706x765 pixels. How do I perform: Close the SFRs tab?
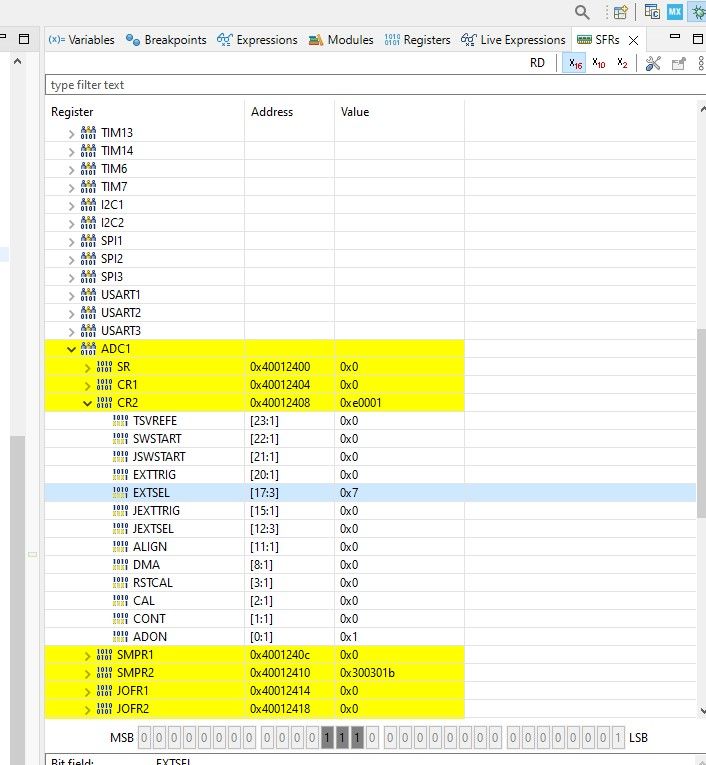click(x=633, y=40)
